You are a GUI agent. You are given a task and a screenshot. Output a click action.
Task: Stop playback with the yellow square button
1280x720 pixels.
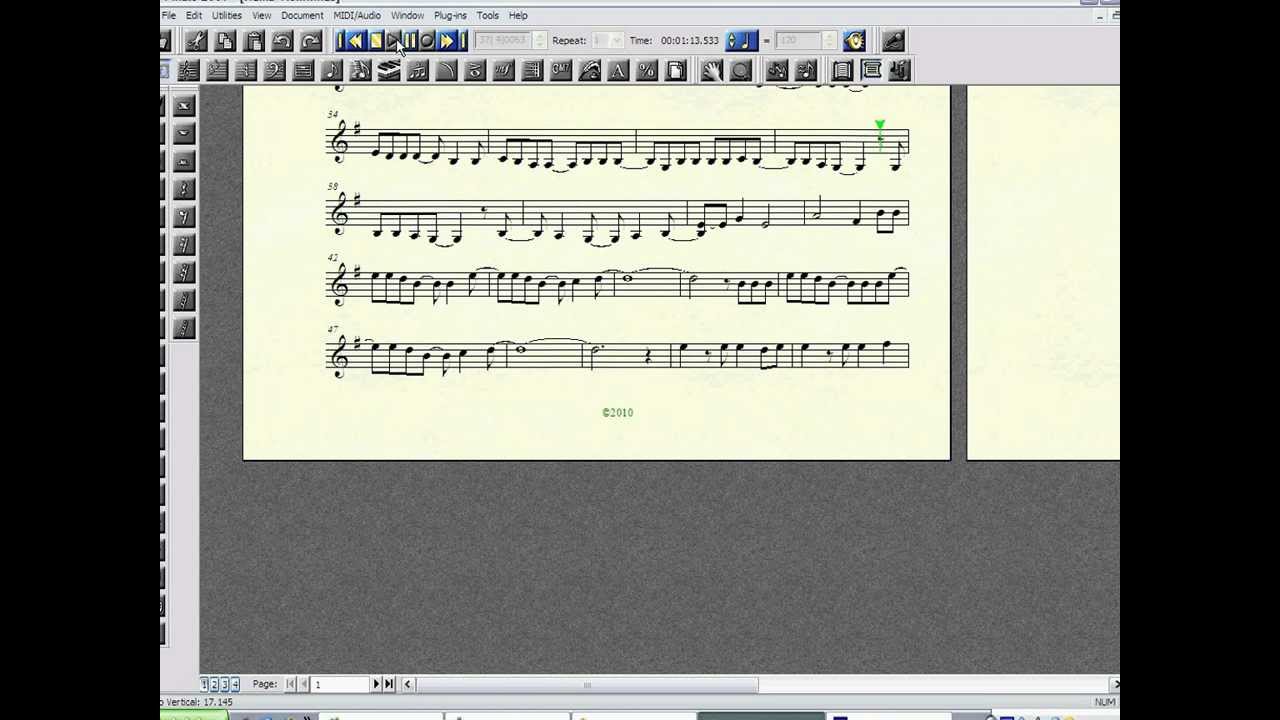click(376, 41)
